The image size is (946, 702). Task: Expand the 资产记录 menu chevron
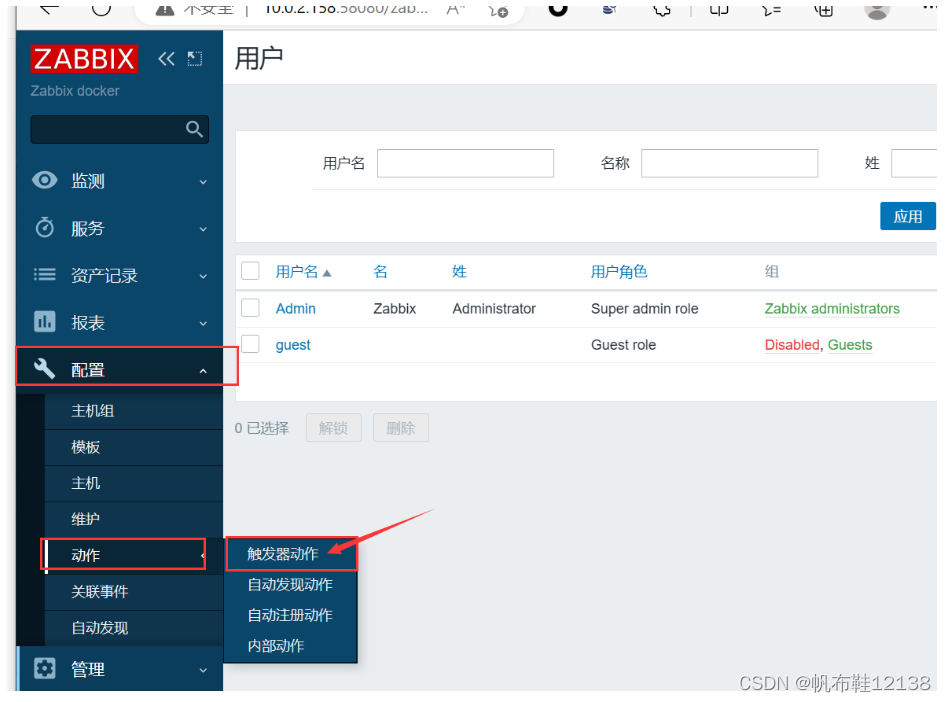pyautogui.click(x=203, y=276)
